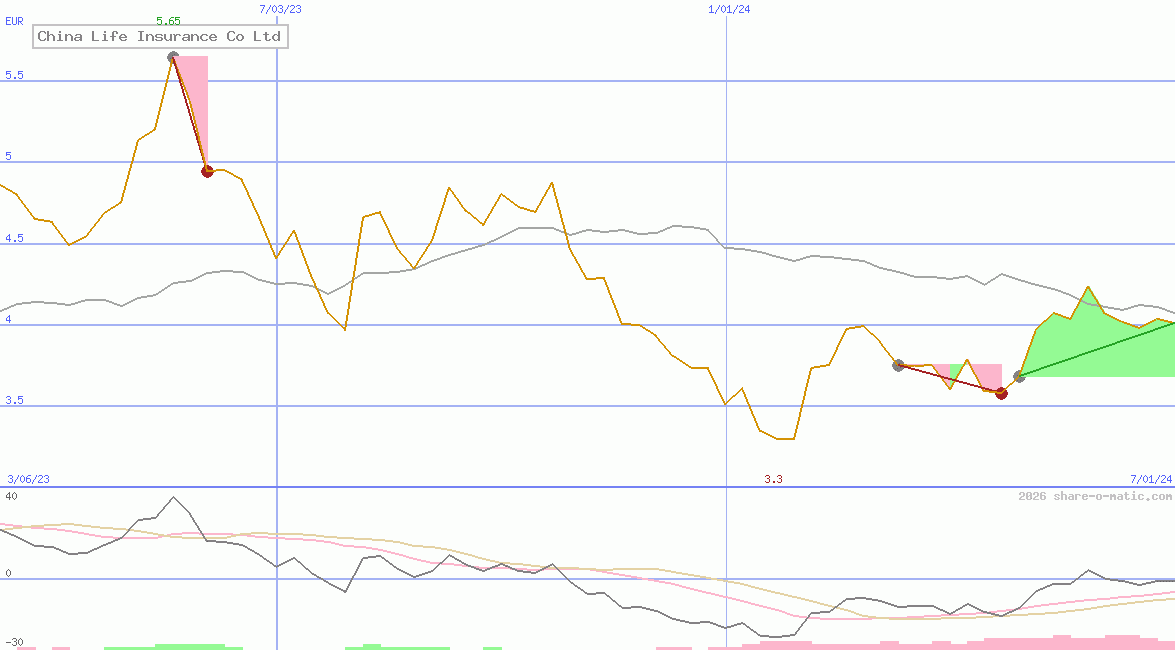Click the red marker at the second downtrend's end
Viewport: 1175px width, 650px height.
[1001, 393]
